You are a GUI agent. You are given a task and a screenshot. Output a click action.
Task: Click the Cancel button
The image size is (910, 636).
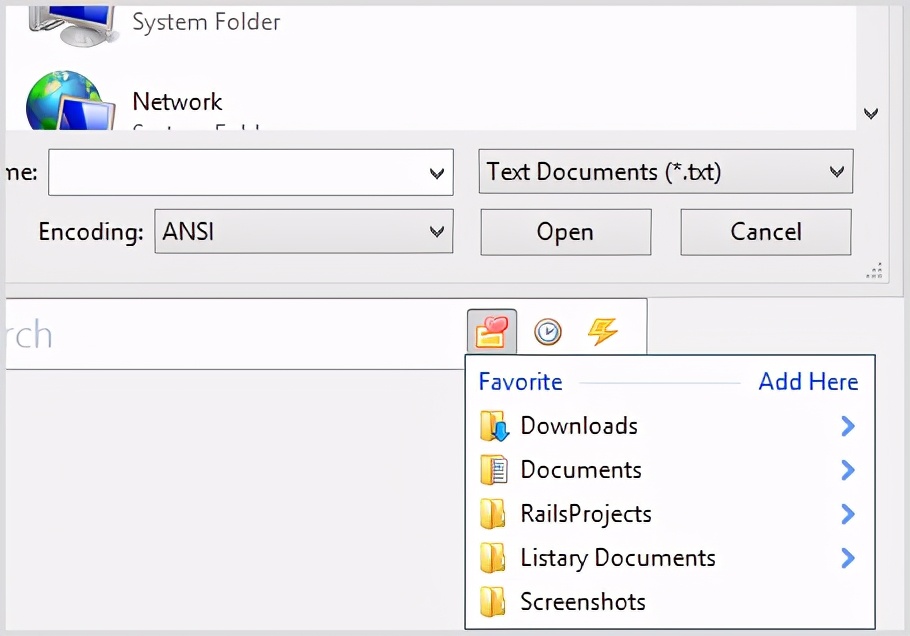(x=765, y=232)
